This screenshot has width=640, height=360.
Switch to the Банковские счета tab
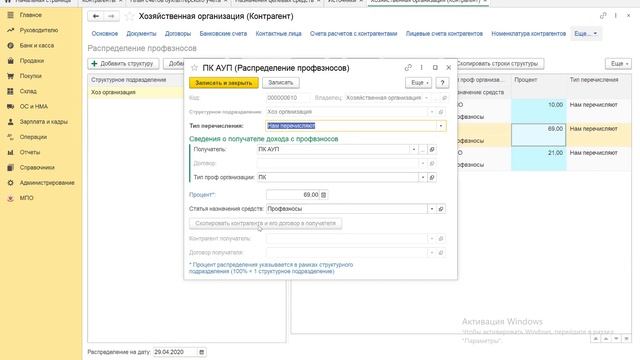tap(223, 33)
